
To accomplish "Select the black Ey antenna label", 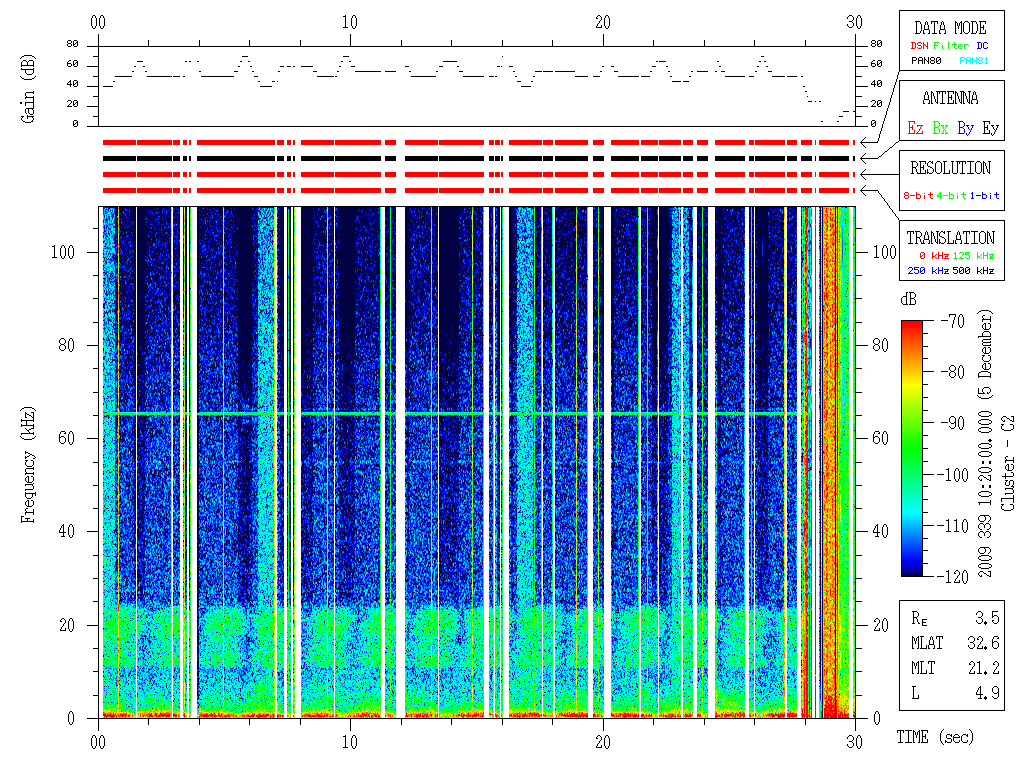I will 989,128.
